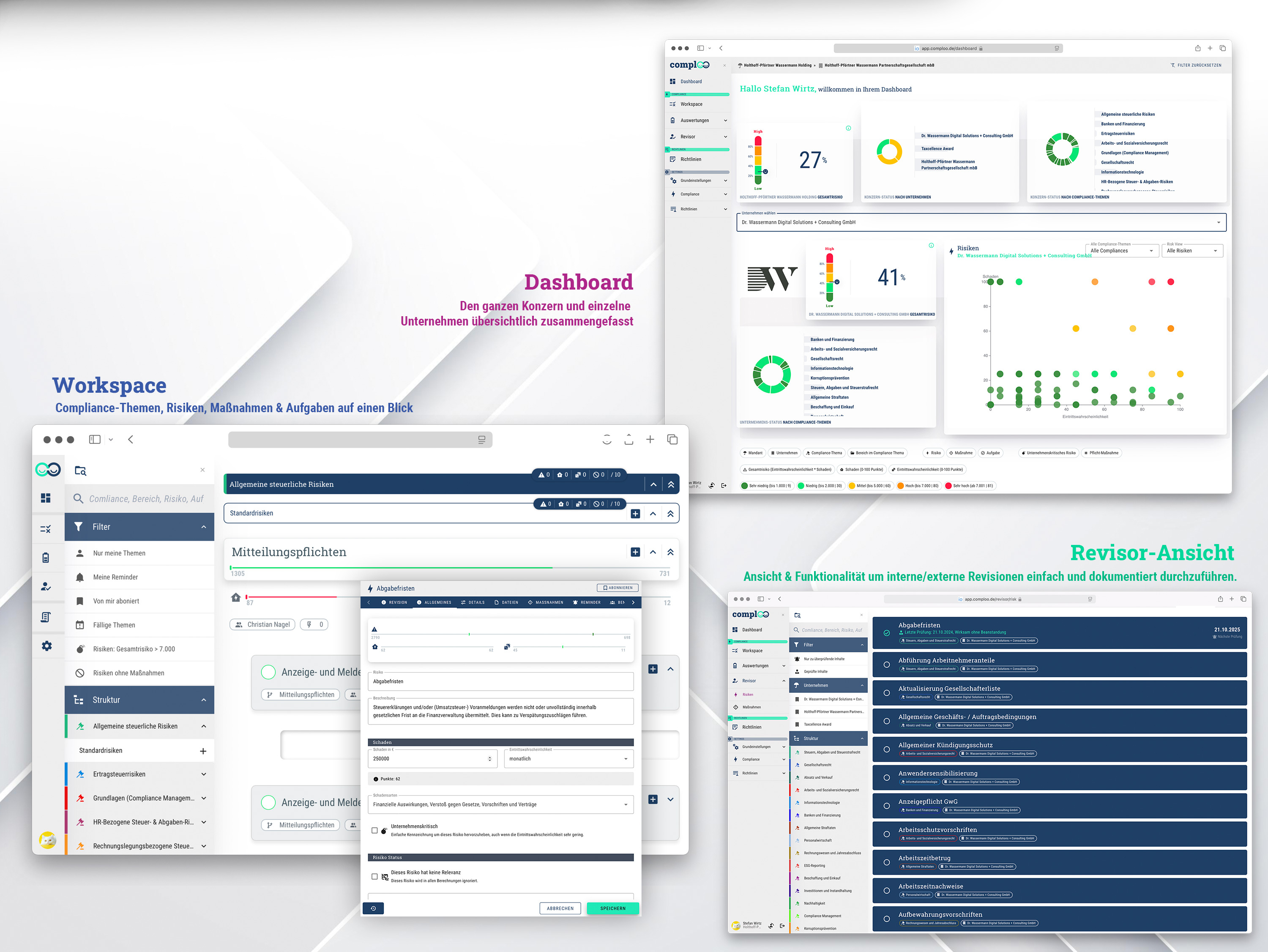This screenshot has width=1268, height=952.
Task: Click user avatar in Workspace window sidebar
Action: tap(48, 840)
